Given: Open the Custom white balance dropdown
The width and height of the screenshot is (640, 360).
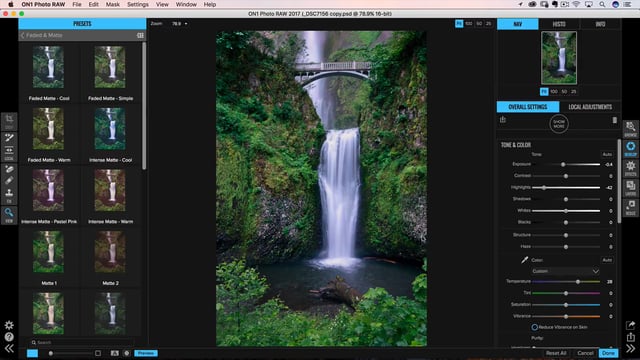Looking at the screenshot, I should 565,271.
